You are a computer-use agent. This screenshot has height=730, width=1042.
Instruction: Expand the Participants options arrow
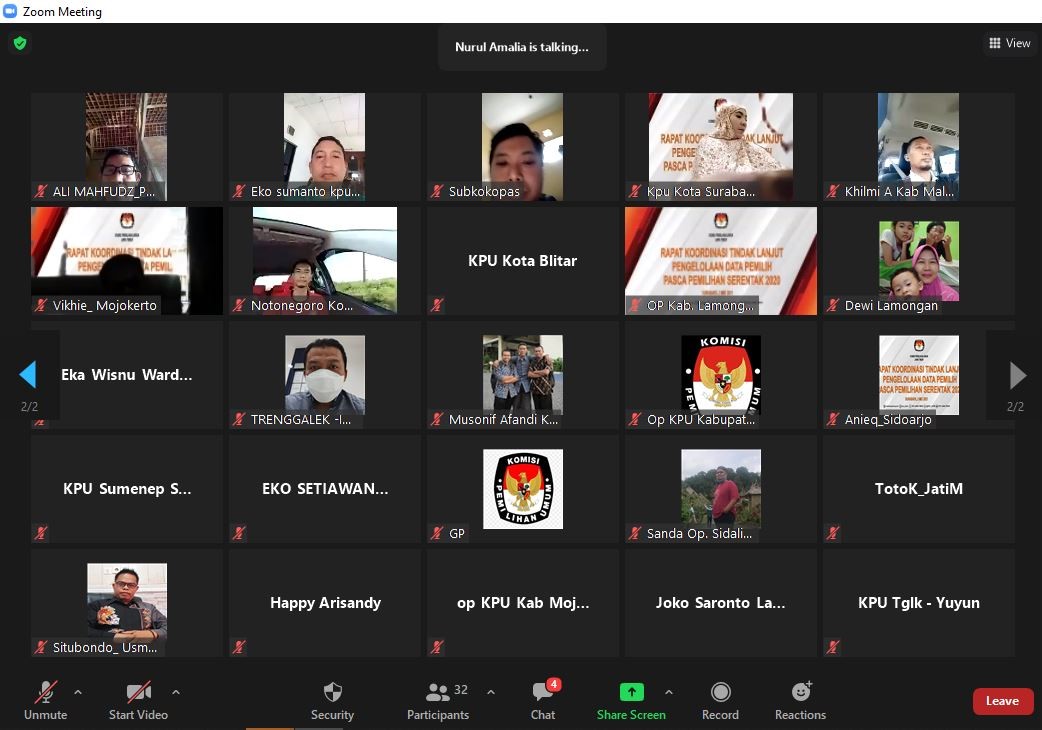pyautogui.click(x=491, y=692)
